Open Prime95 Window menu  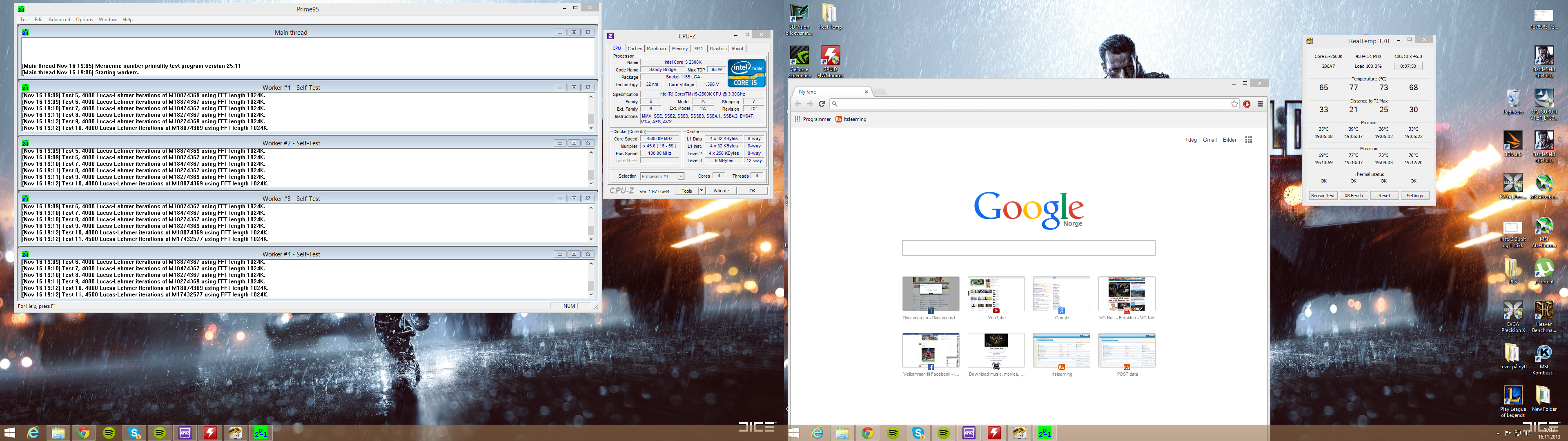[x=108, y=20]
